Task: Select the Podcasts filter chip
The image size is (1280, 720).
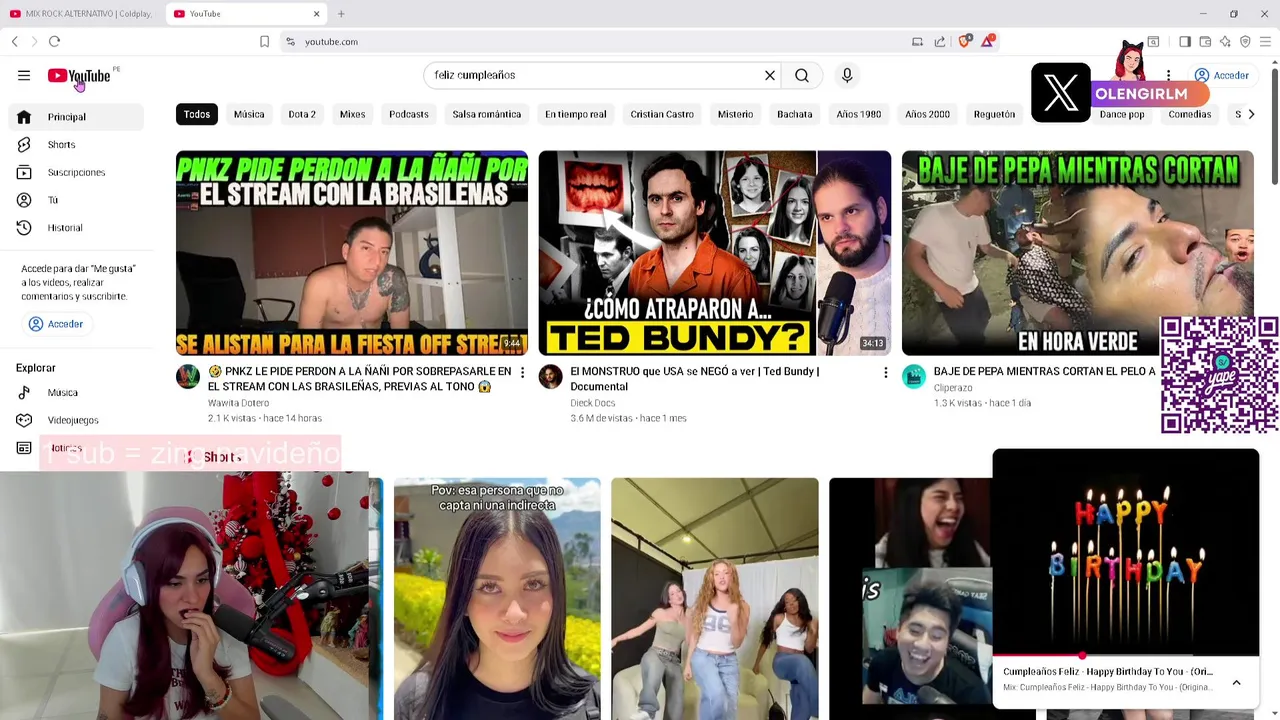Action: (409, 114)
